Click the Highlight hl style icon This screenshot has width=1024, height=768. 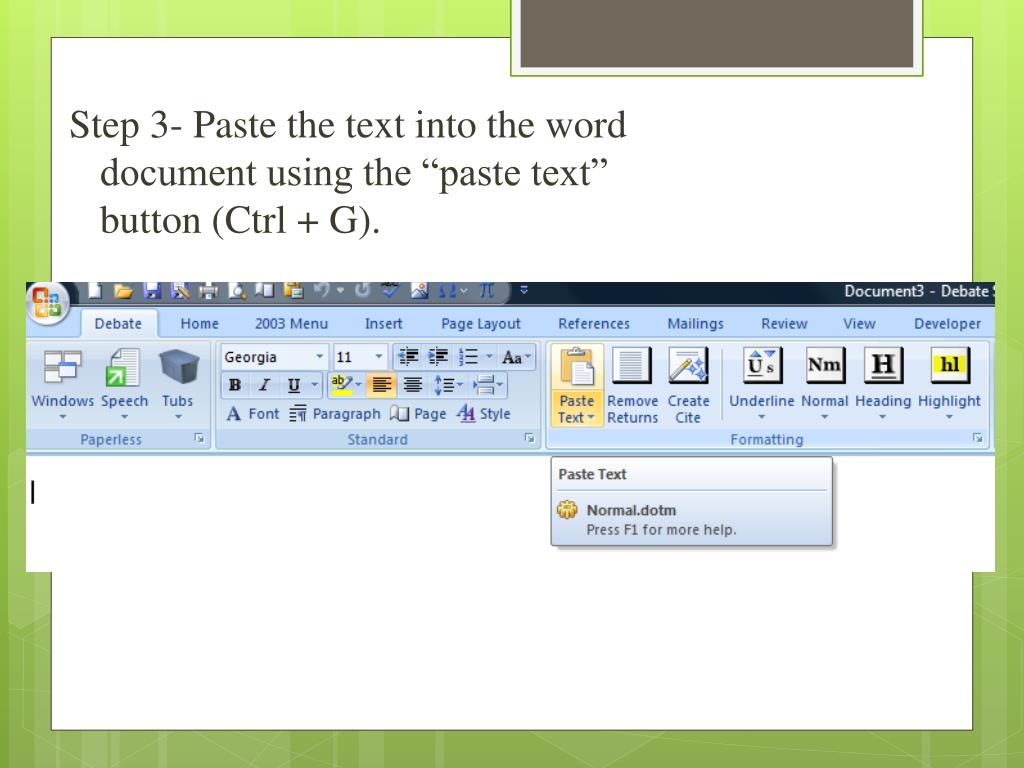(x=950, y=366)
